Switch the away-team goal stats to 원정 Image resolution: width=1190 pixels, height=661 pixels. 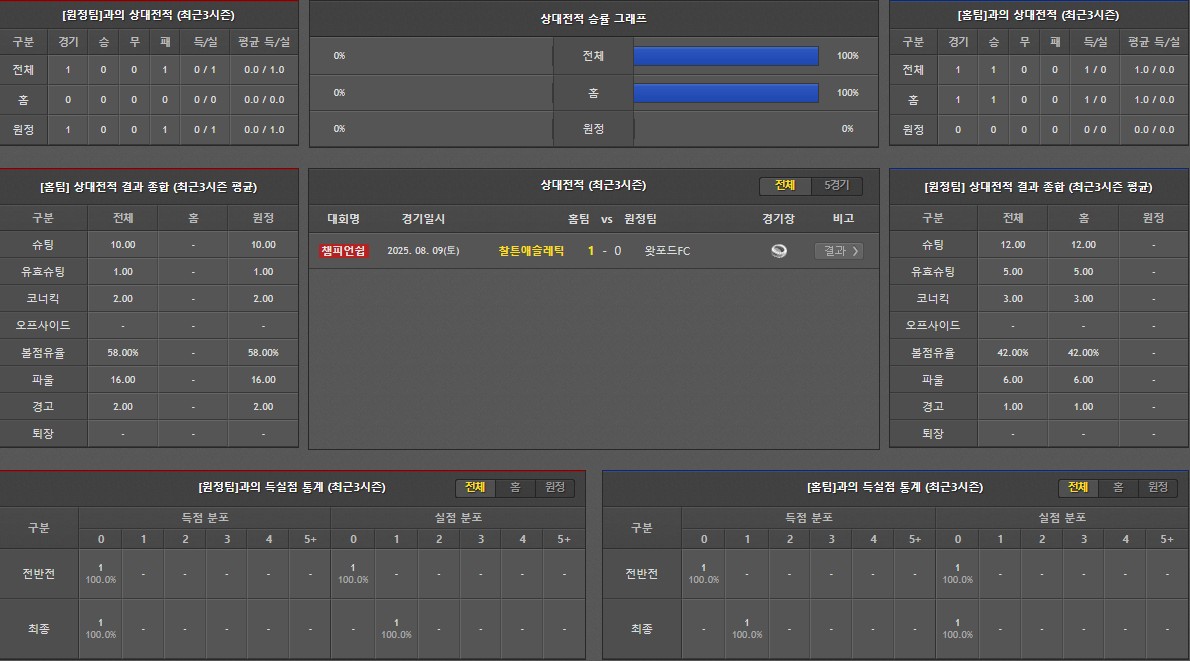point(554,487)
